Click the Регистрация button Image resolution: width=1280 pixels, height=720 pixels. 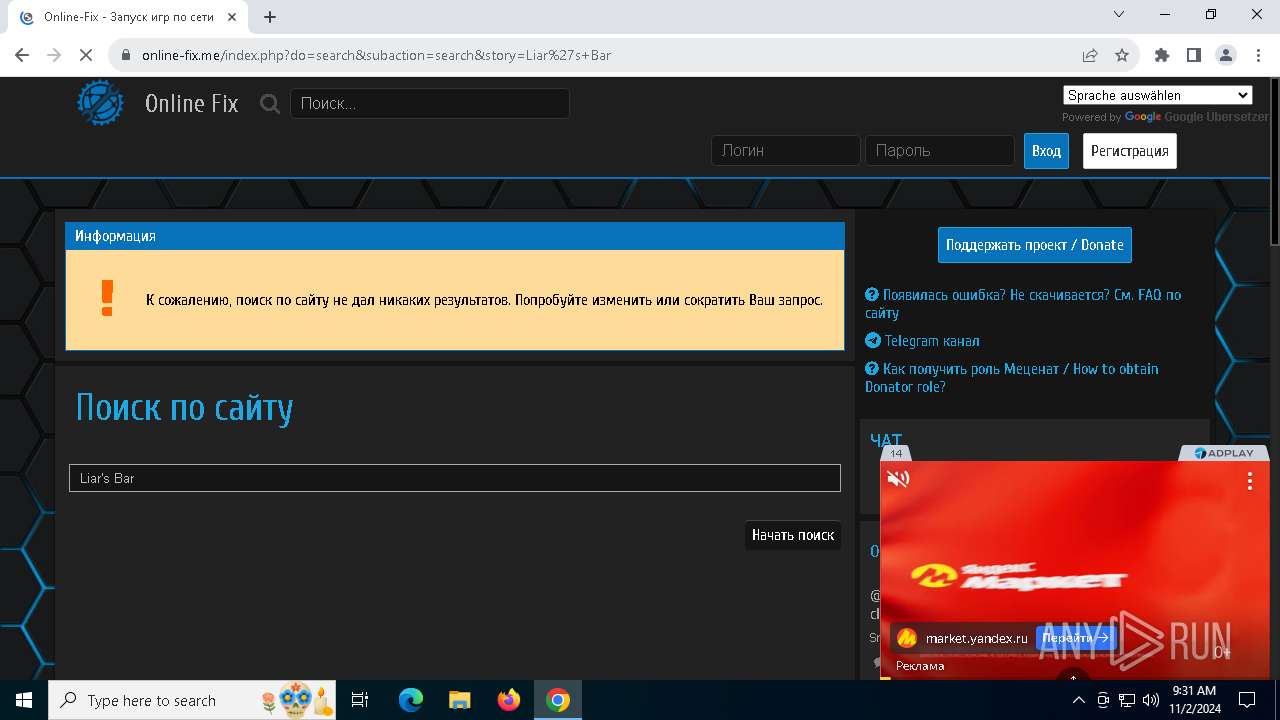tap(1130, 151)
